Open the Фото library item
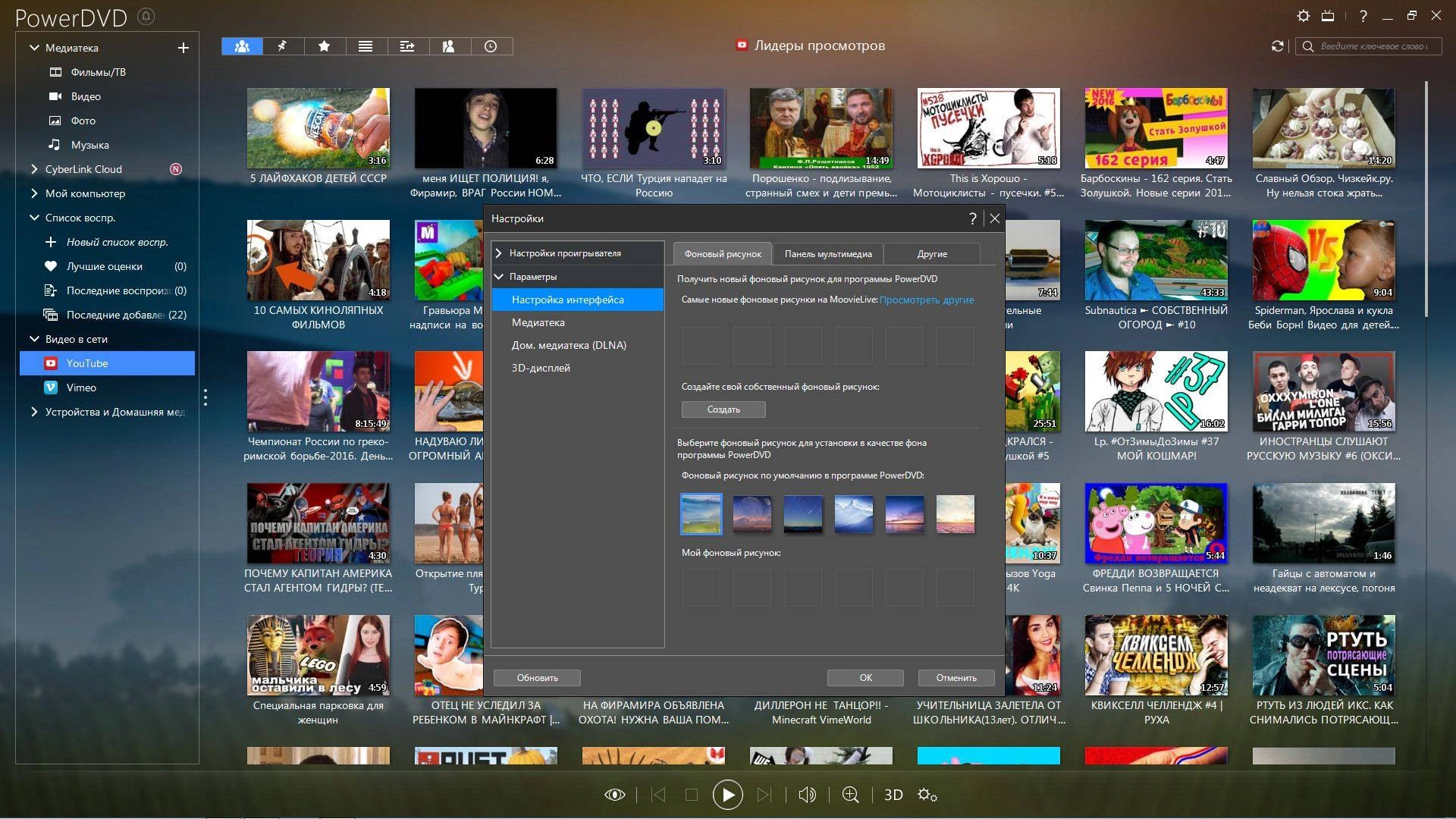 [83, 121]
